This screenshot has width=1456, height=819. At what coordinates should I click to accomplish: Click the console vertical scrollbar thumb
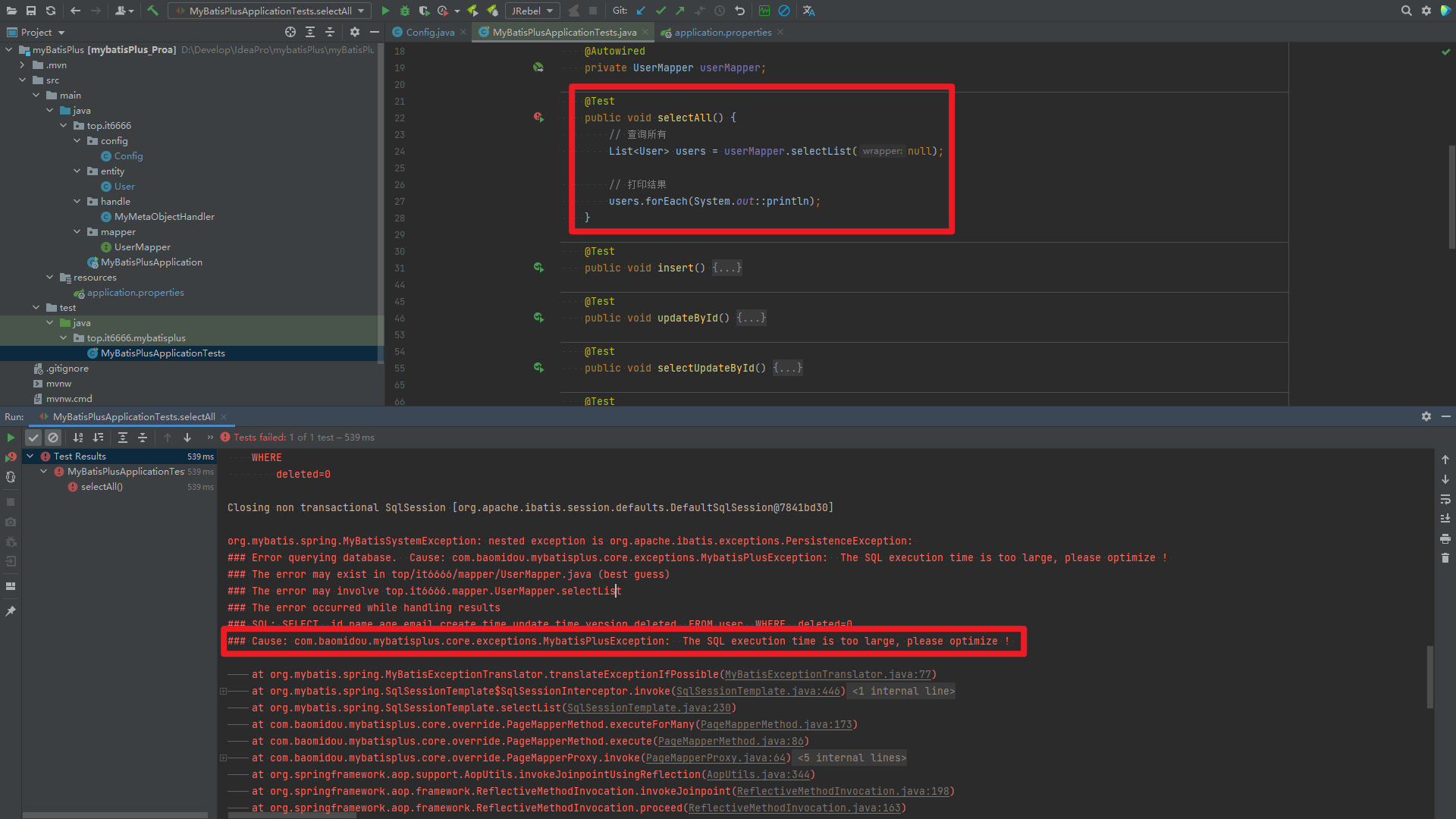[x=1430, y=676]
